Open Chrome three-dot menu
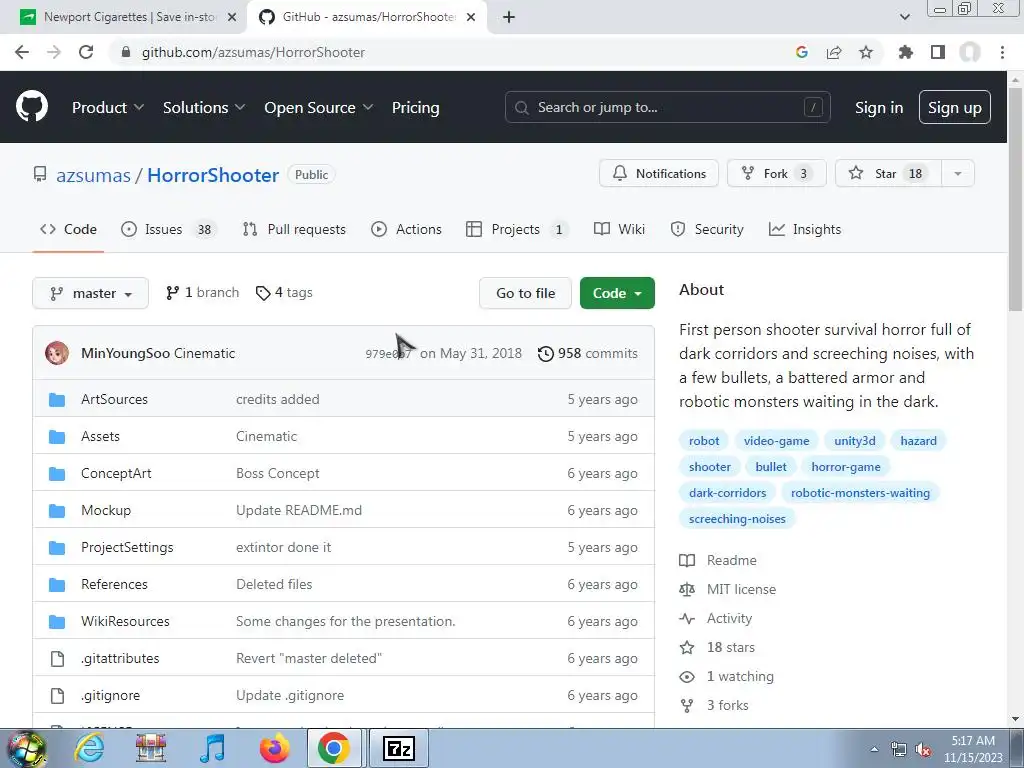Image resolution: width=1024 pixels, height=768 pixels. tap(1002, 52)
